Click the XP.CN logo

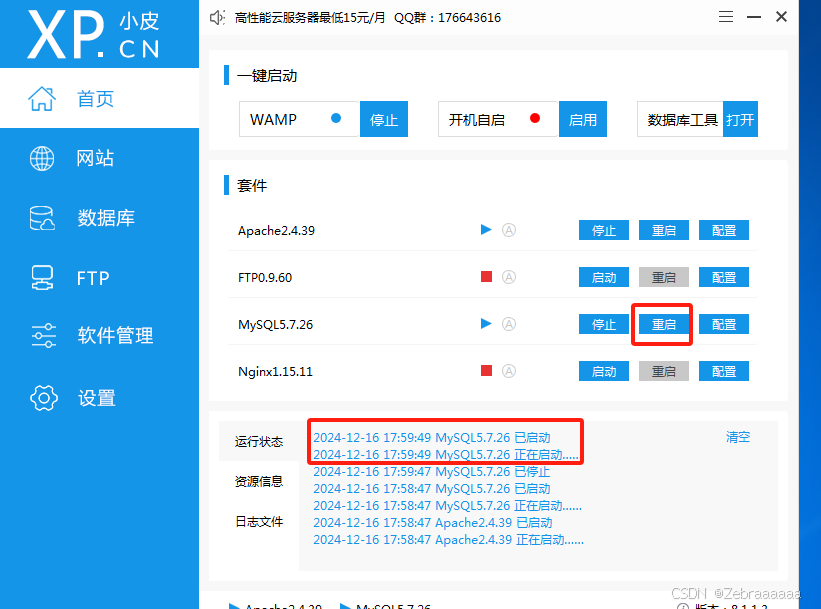click(93, 35)
